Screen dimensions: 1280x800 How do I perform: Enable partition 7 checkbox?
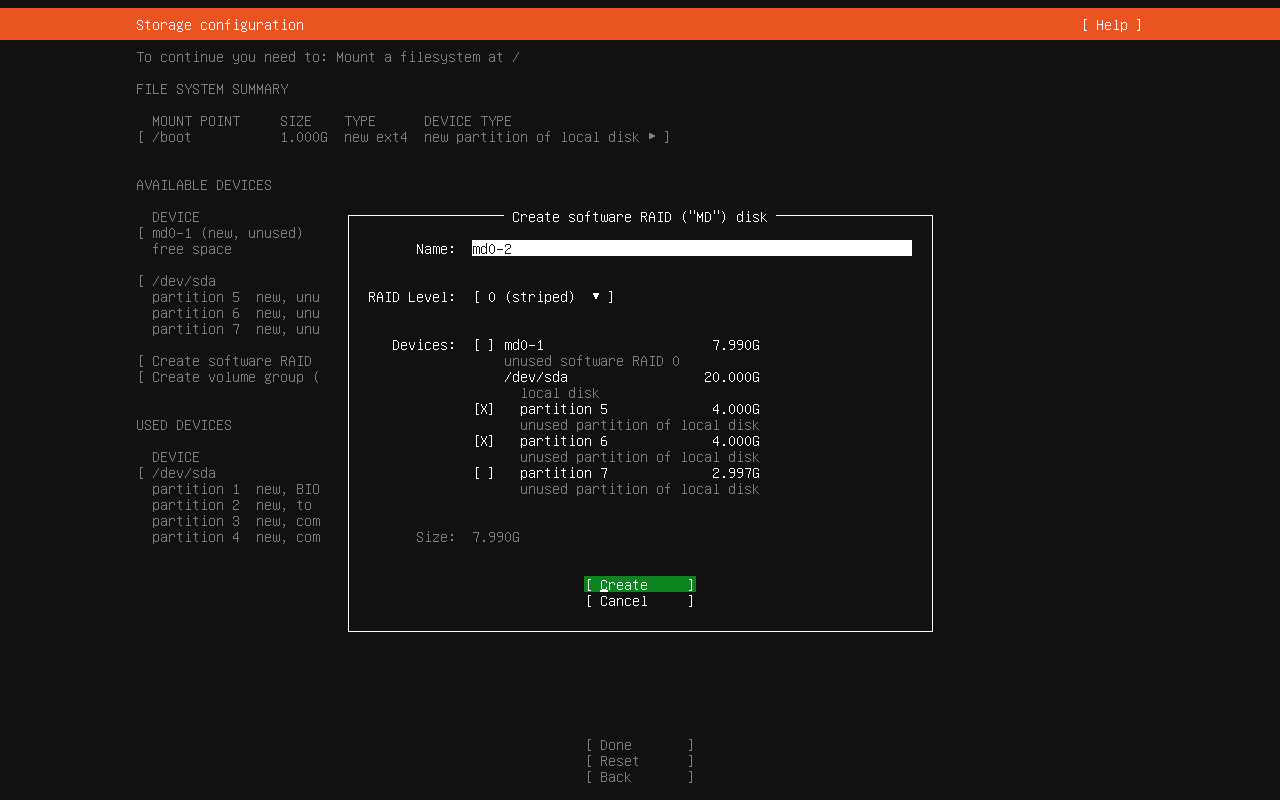(x=484, y=473)
